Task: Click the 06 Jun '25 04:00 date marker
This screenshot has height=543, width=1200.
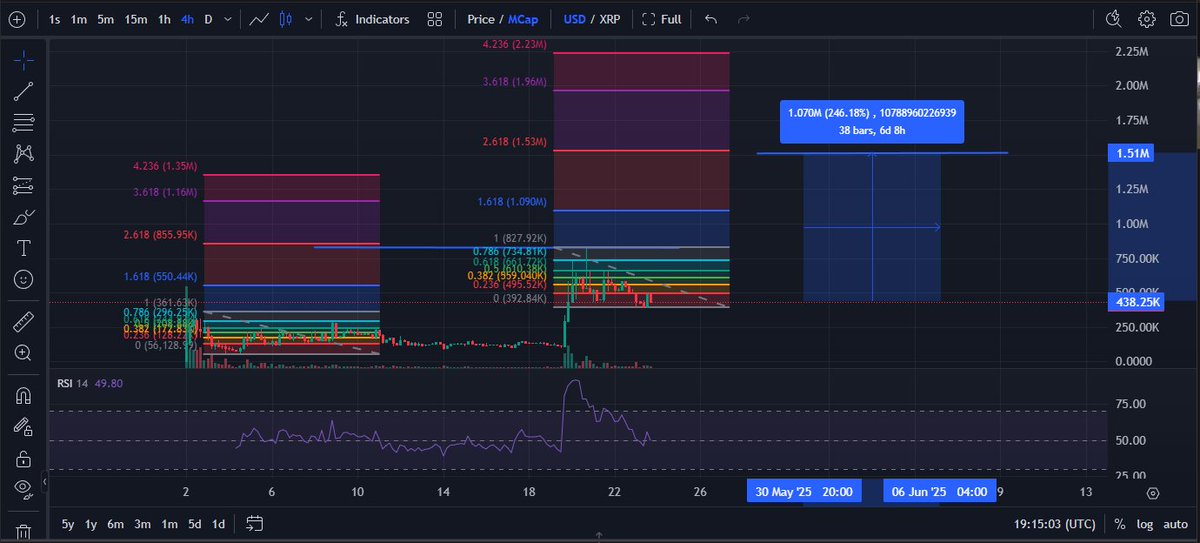Action: (940, 491)
